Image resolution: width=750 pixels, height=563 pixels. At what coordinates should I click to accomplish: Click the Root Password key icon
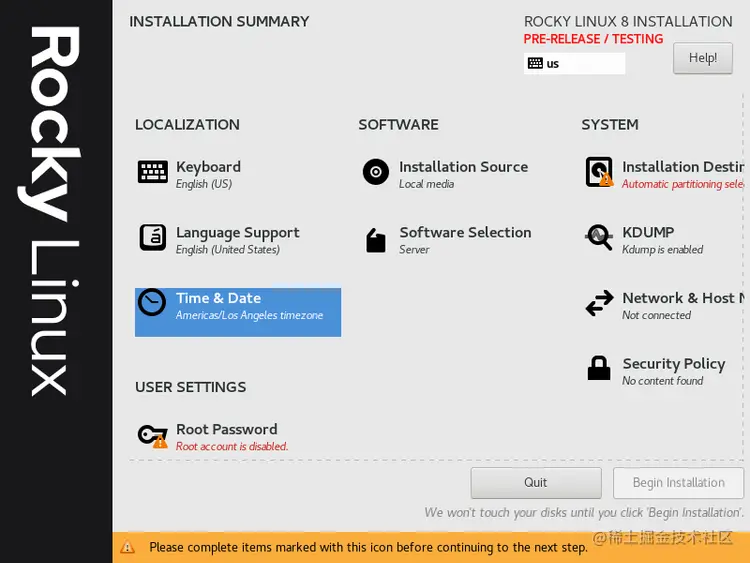click(x=153, y=436)
